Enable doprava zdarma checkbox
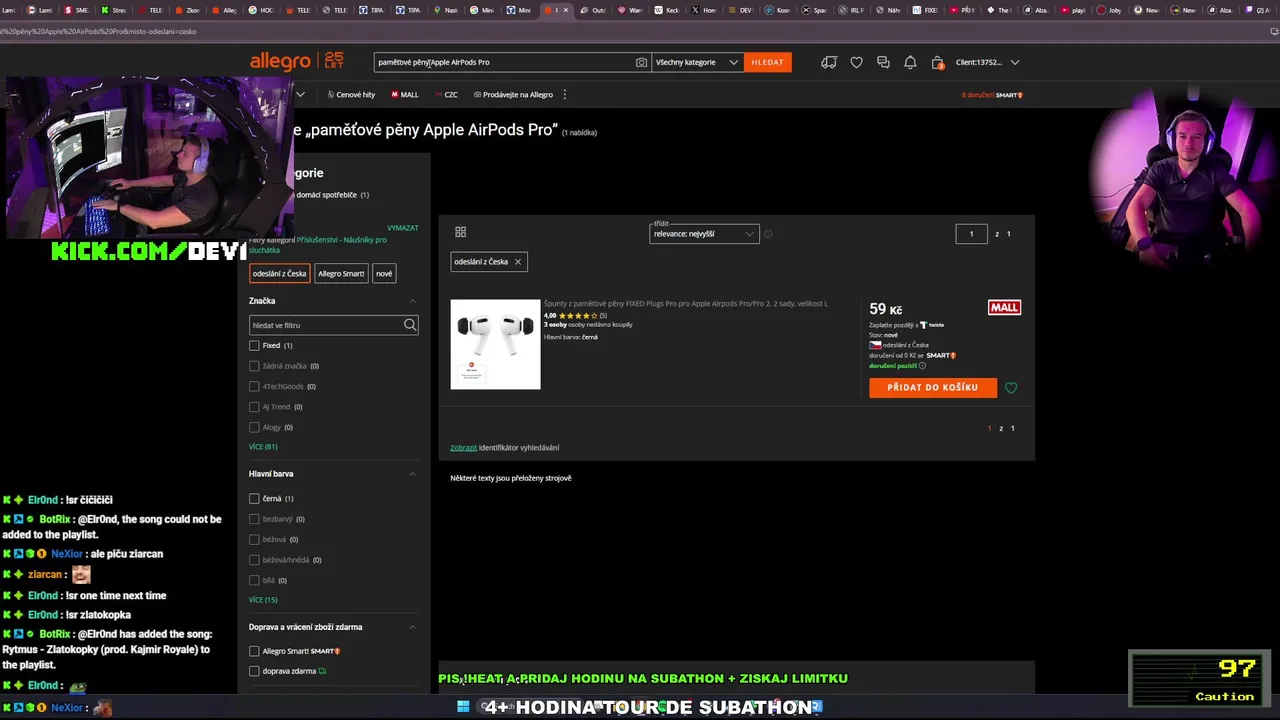This screenshot has height=720, width=1280. [254, 671]
